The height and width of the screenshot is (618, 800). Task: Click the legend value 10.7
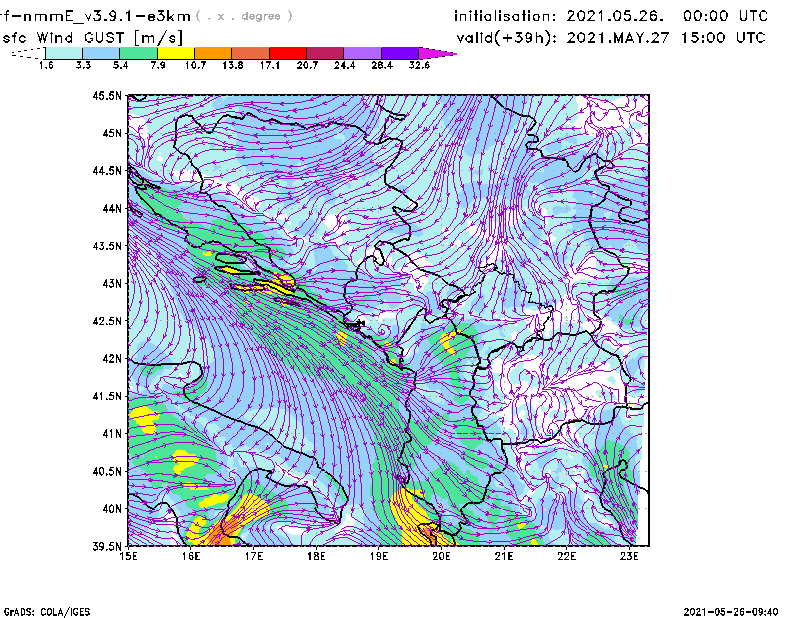(195, 65)
